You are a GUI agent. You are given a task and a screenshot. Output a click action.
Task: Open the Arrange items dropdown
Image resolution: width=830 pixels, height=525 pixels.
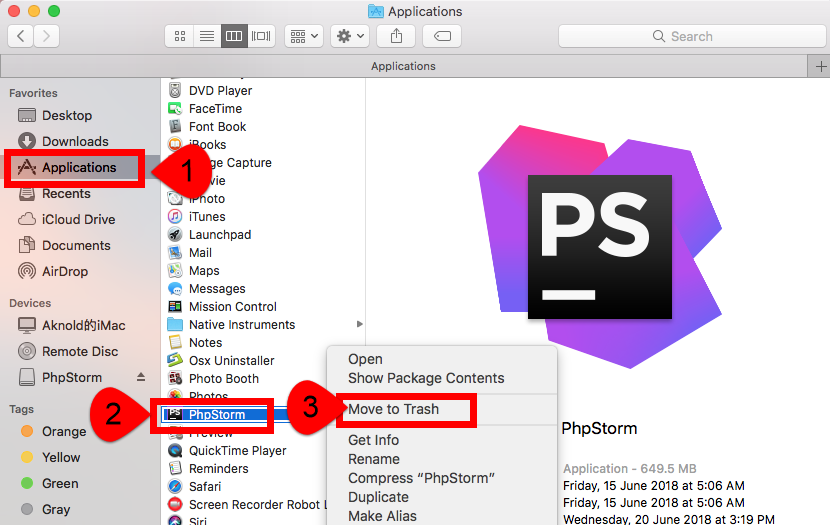(303, 36)
